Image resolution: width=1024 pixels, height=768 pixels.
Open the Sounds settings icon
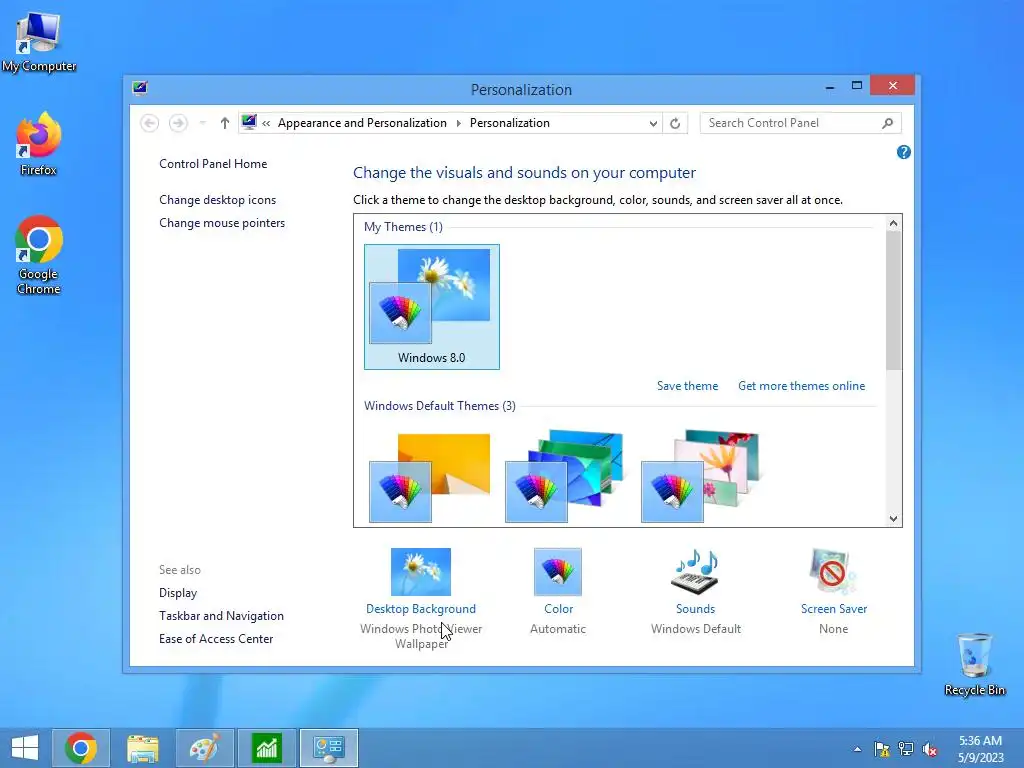[695, 571]
